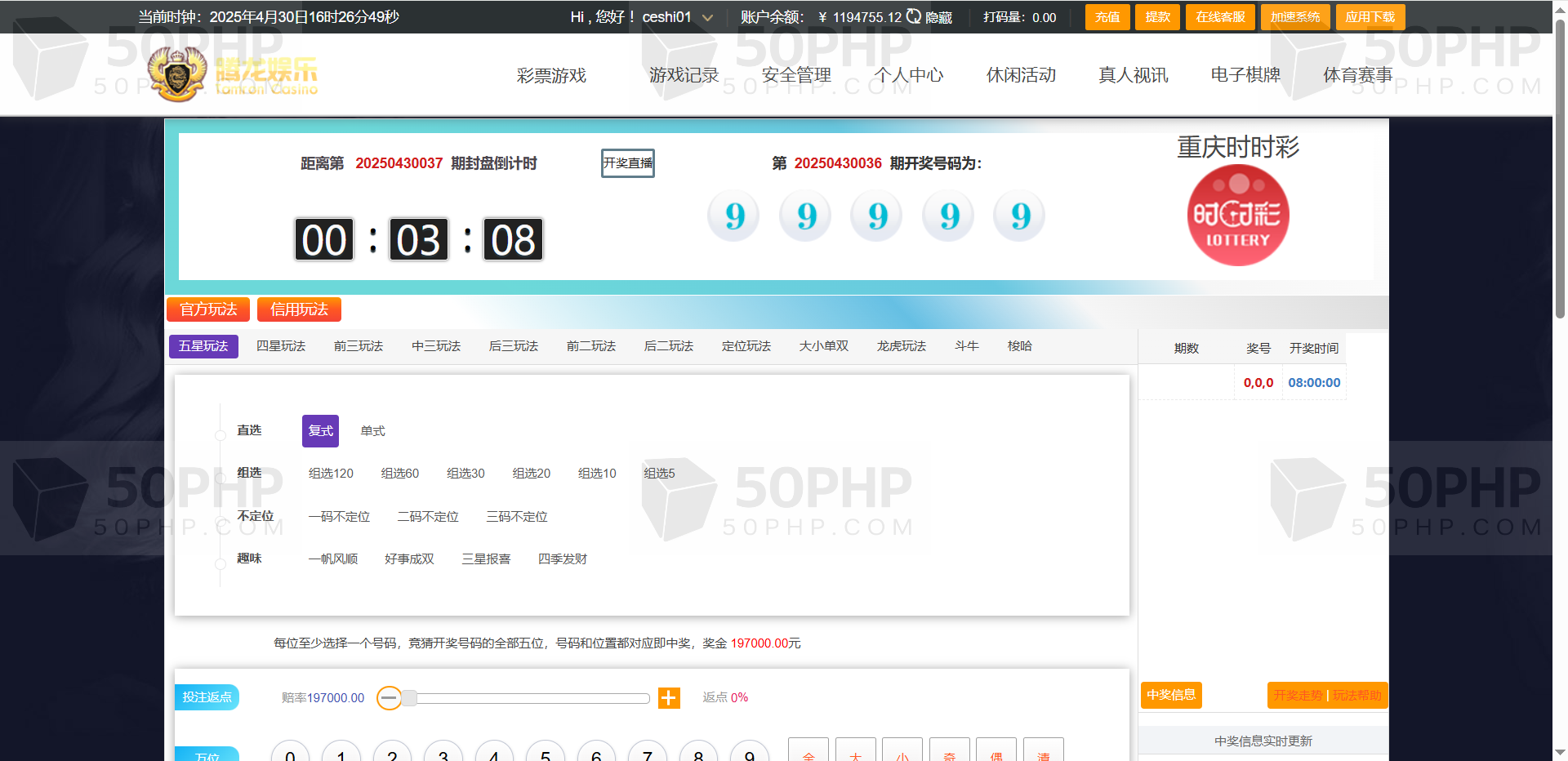Viewport: 1568px width, 761px height.
Task: Click the odds rebate slider track
Action: [x=531, y=698]
